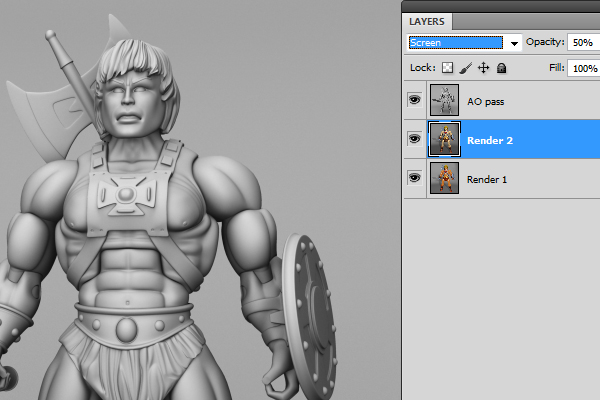Image resolution: width=600 pixels, height=400 pixels.
Task: Click the lock all padlock icon
Action: [501, 68]
